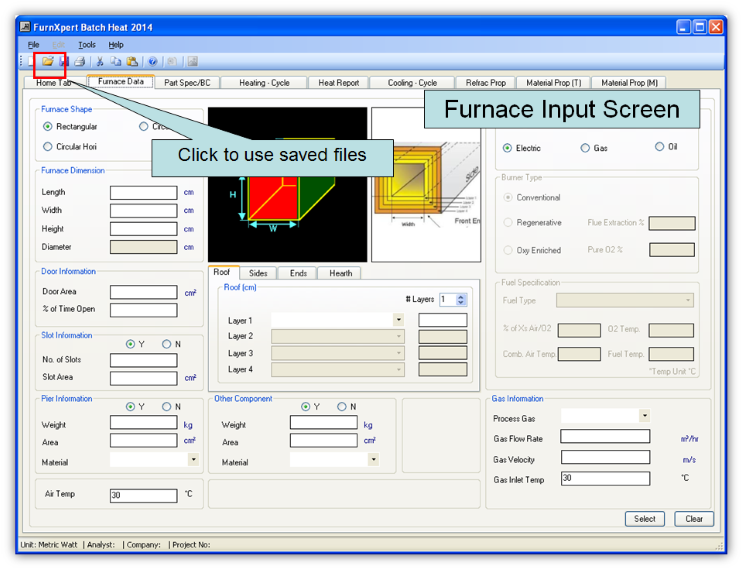This screenshot has height=570, width=743.
Task: Click the New file toolbar icon
Action: pos(31,61)
